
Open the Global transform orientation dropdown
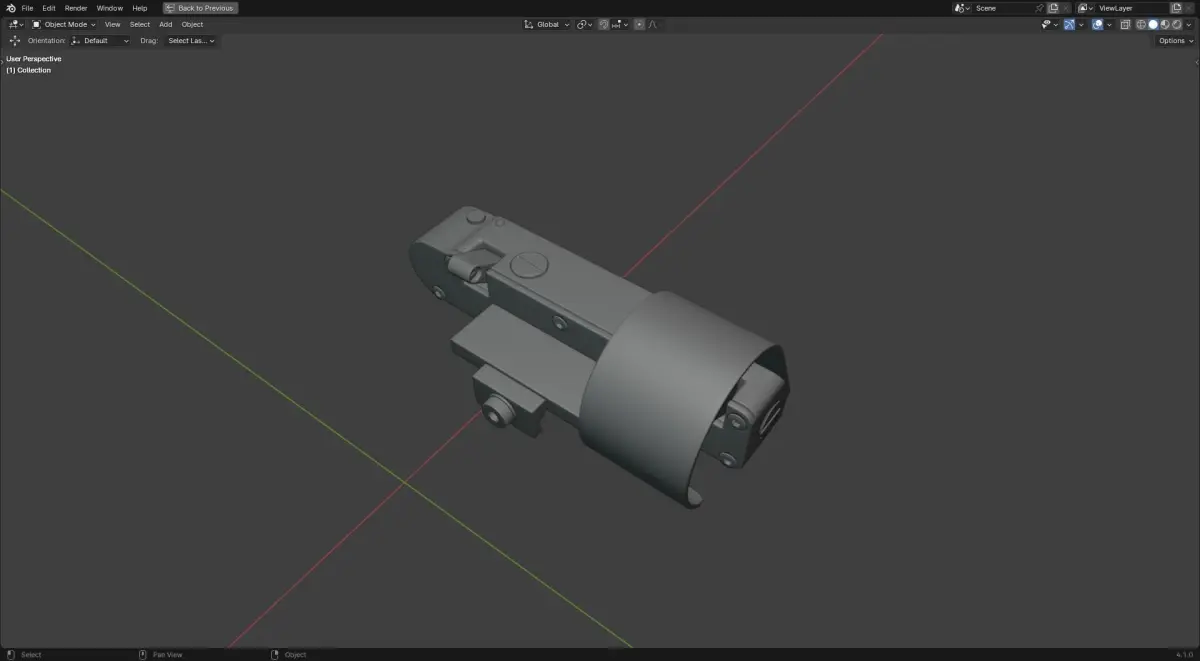(547, 24)
